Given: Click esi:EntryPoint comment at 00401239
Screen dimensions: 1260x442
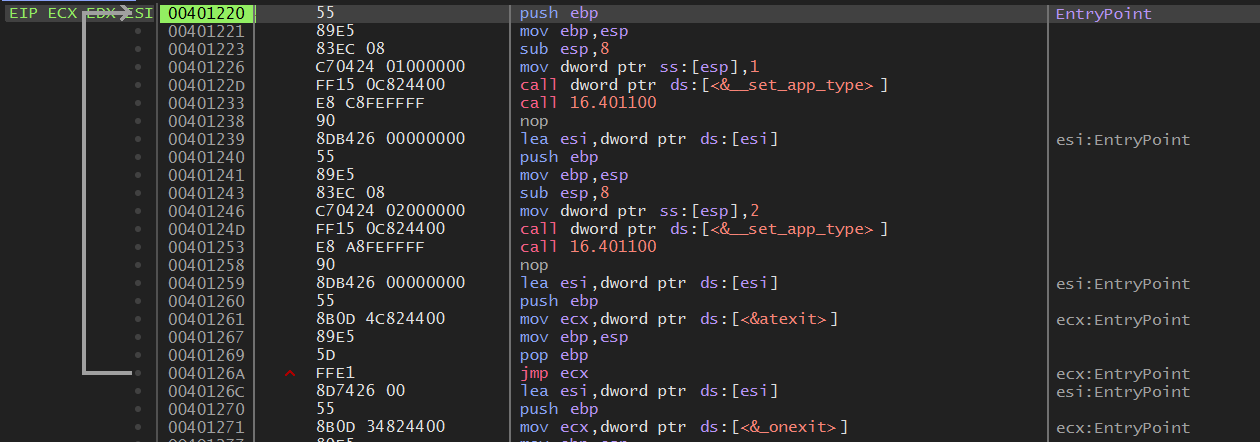Looking at the screenshot, I should 1123,139.
